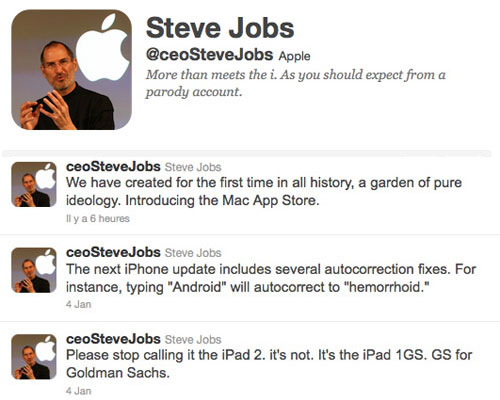This screenshot has width=500, height=400.
Task: Click the large profile avatar image
Action: pos(71,69)
